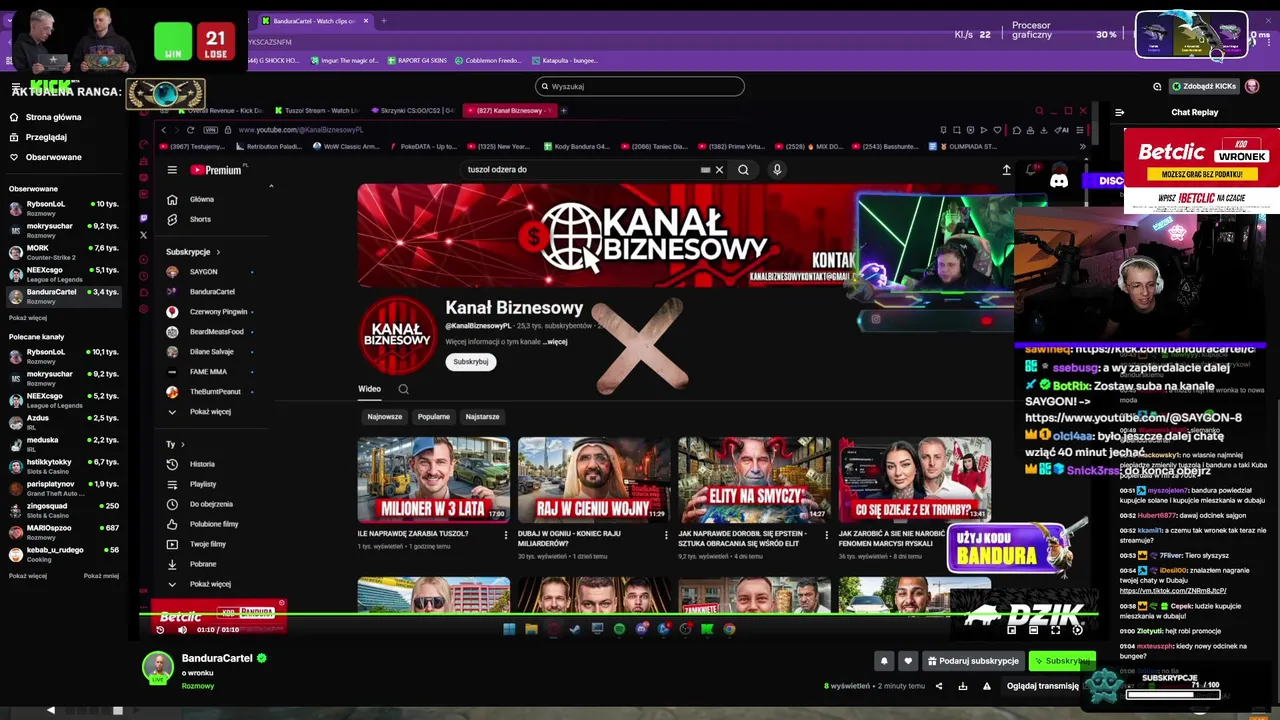Mute the clip with the speaker icon

182,630
